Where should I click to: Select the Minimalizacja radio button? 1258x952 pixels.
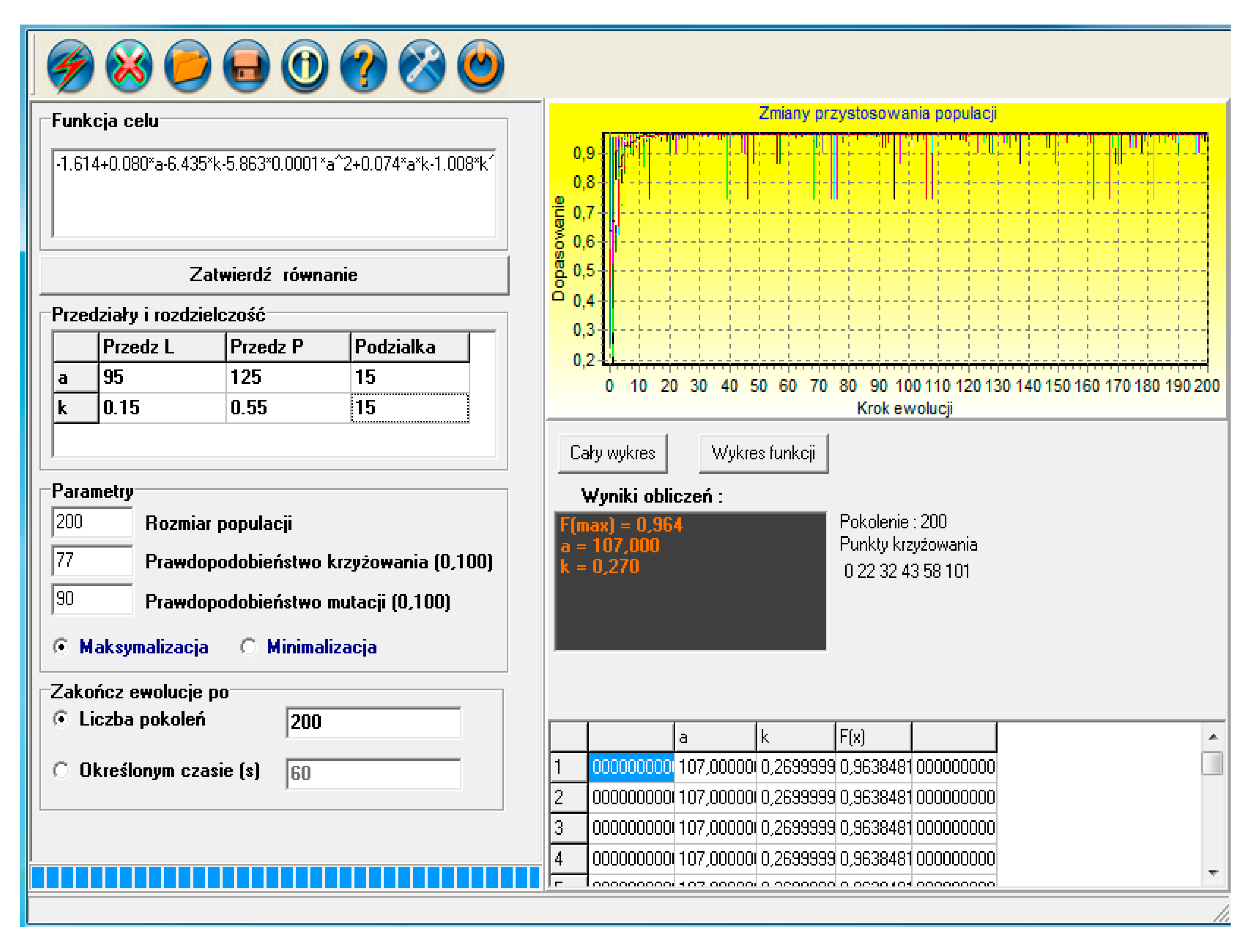(x=249, y=647)
